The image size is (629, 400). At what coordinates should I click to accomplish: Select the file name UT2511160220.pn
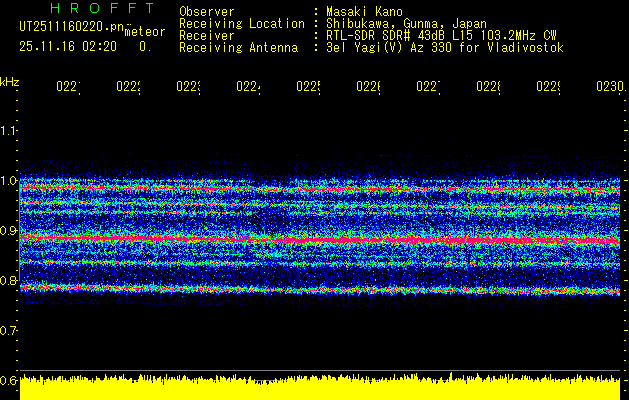71,27
